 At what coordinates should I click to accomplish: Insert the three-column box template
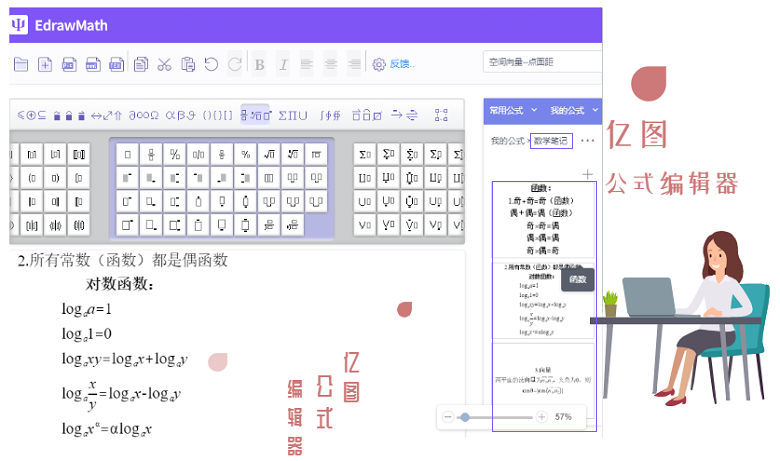pyautogui.click(x=269, y=178)
